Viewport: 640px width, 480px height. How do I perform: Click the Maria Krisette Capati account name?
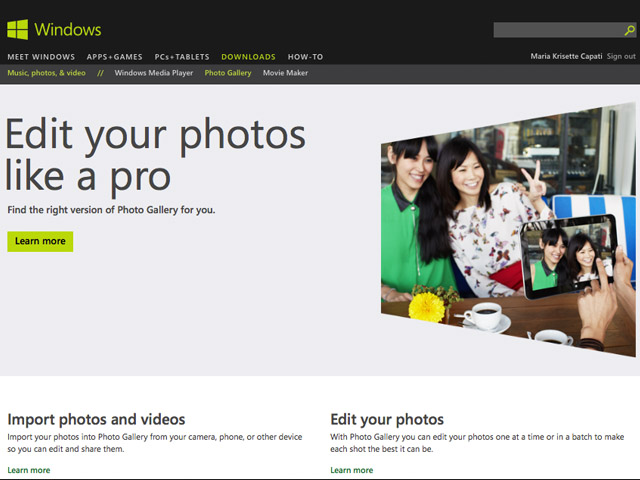point(566,56)
